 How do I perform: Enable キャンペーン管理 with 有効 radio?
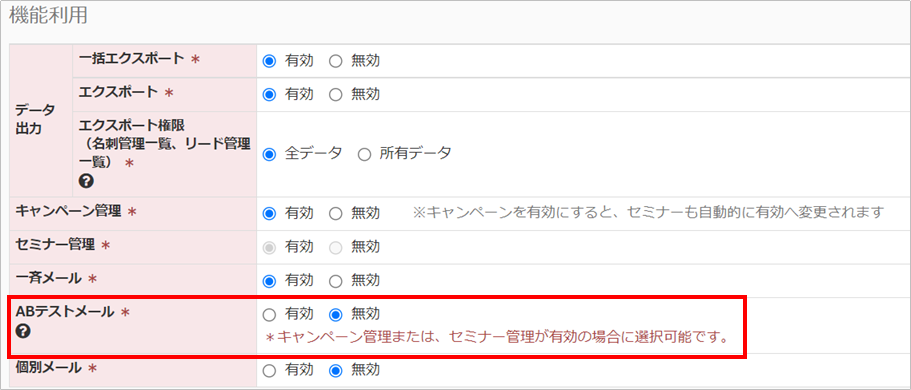click(x=269, y=213)
